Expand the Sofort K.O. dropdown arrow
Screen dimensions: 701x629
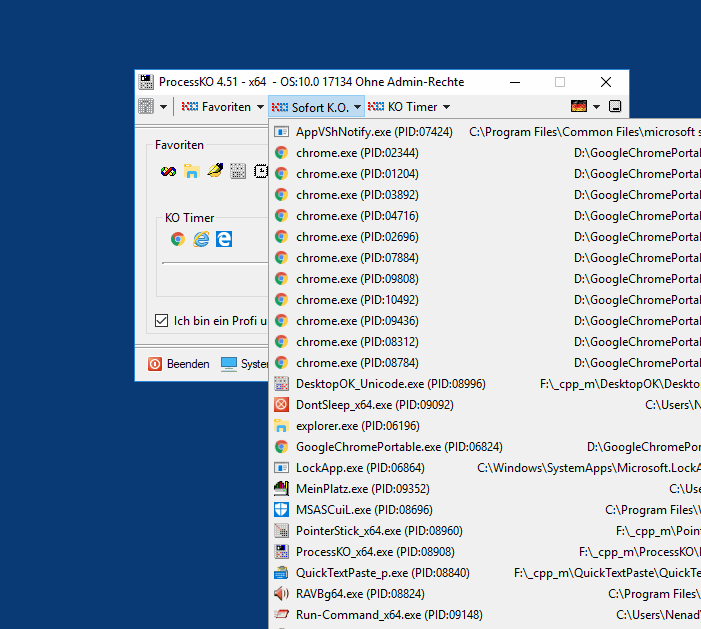pos(357,107)
